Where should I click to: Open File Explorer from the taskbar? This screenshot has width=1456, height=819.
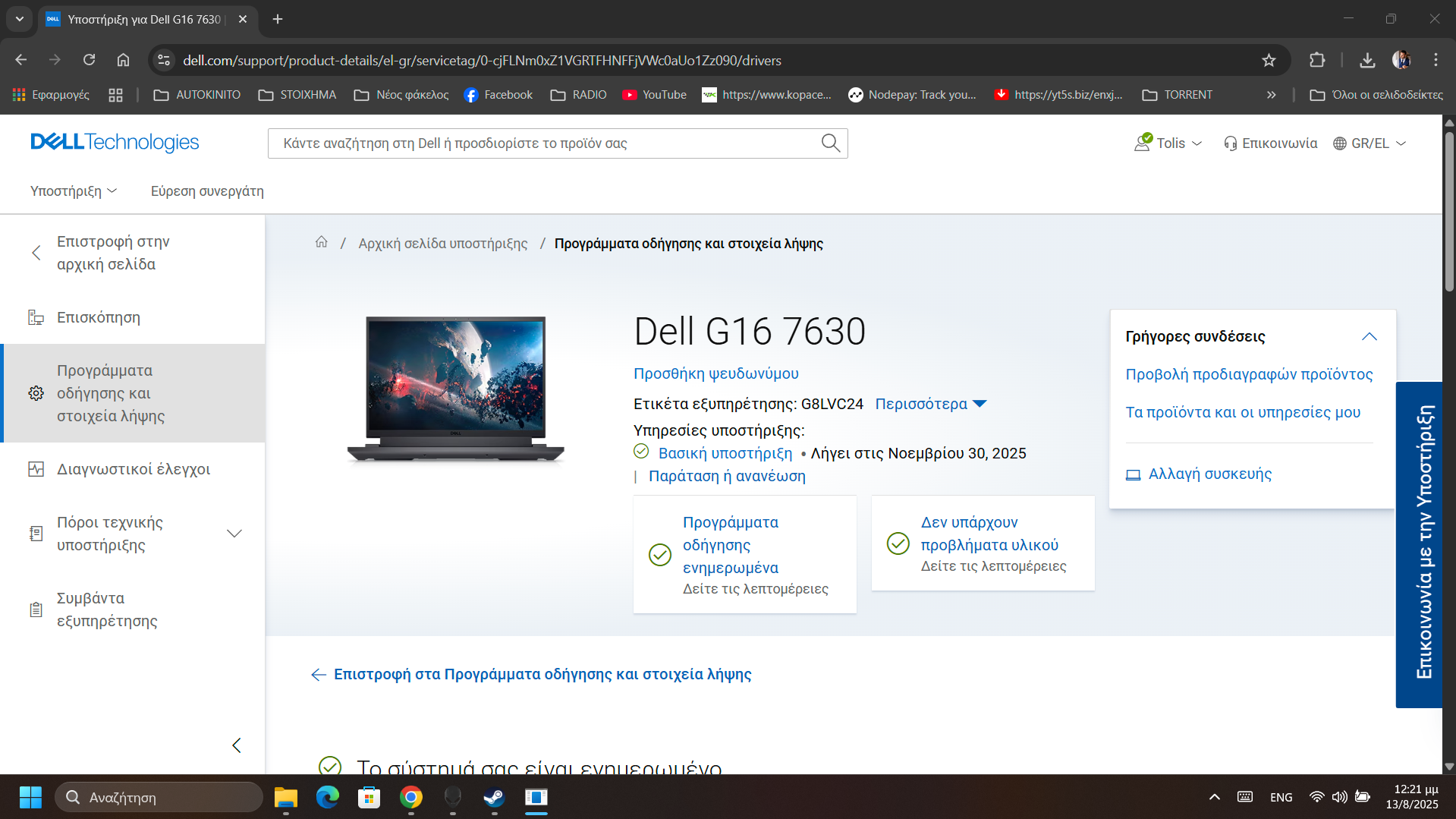[285, 797]
